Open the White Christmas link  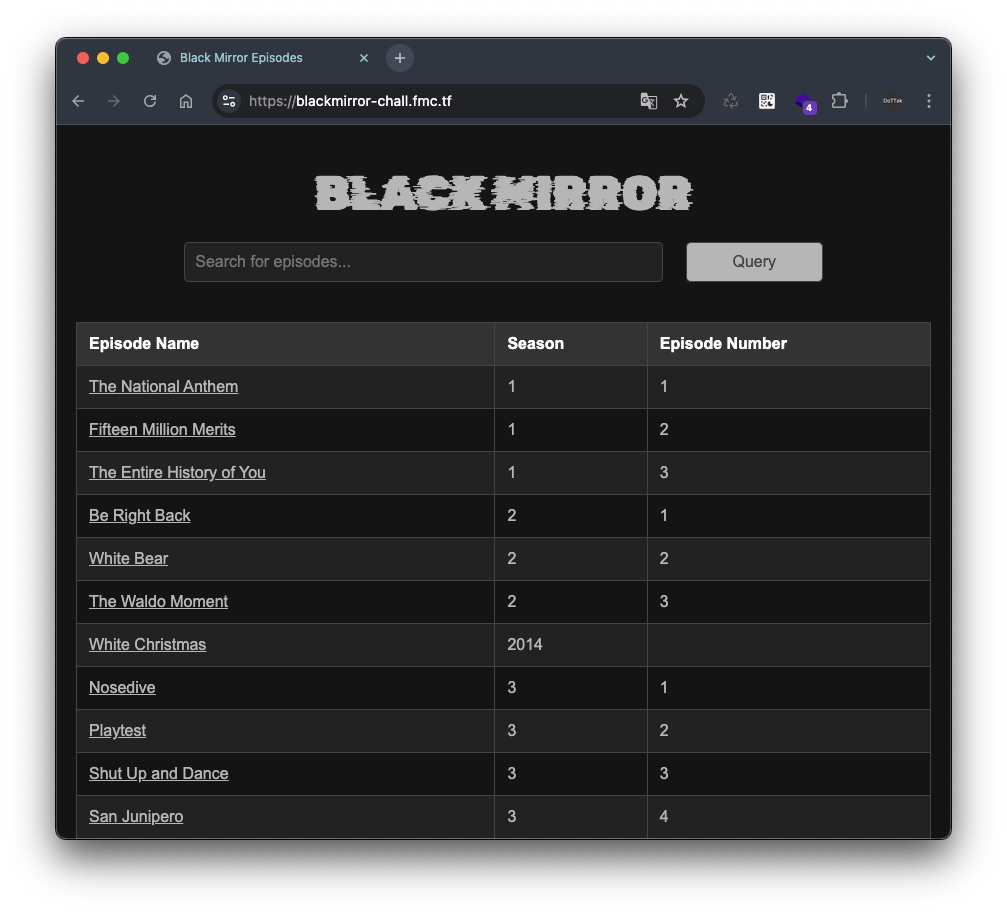click(147, 645)
